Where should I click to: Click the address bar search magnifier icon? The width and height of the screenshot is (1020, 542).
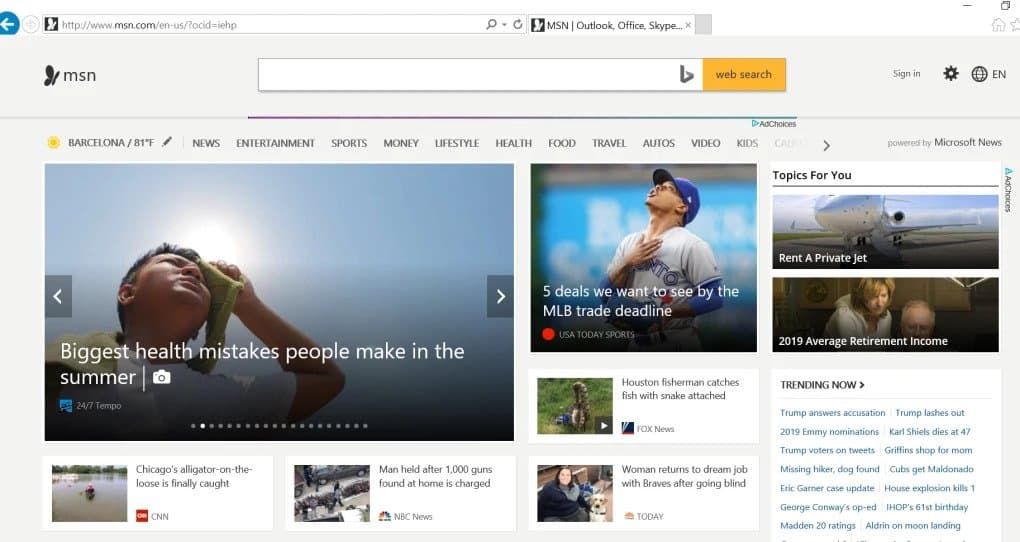click(491, 24)
